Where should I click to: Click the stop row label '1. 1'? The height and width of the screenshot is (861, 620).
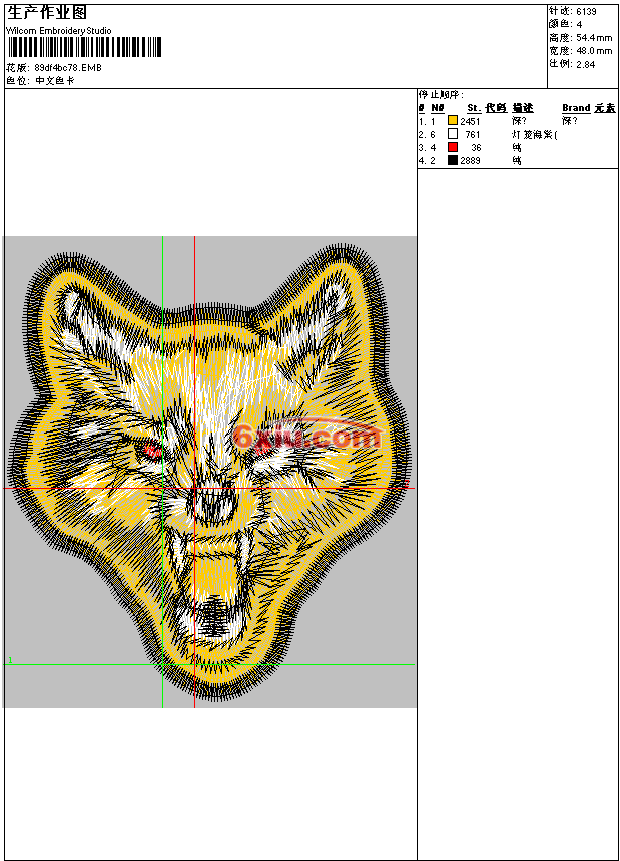coord(427,121)
